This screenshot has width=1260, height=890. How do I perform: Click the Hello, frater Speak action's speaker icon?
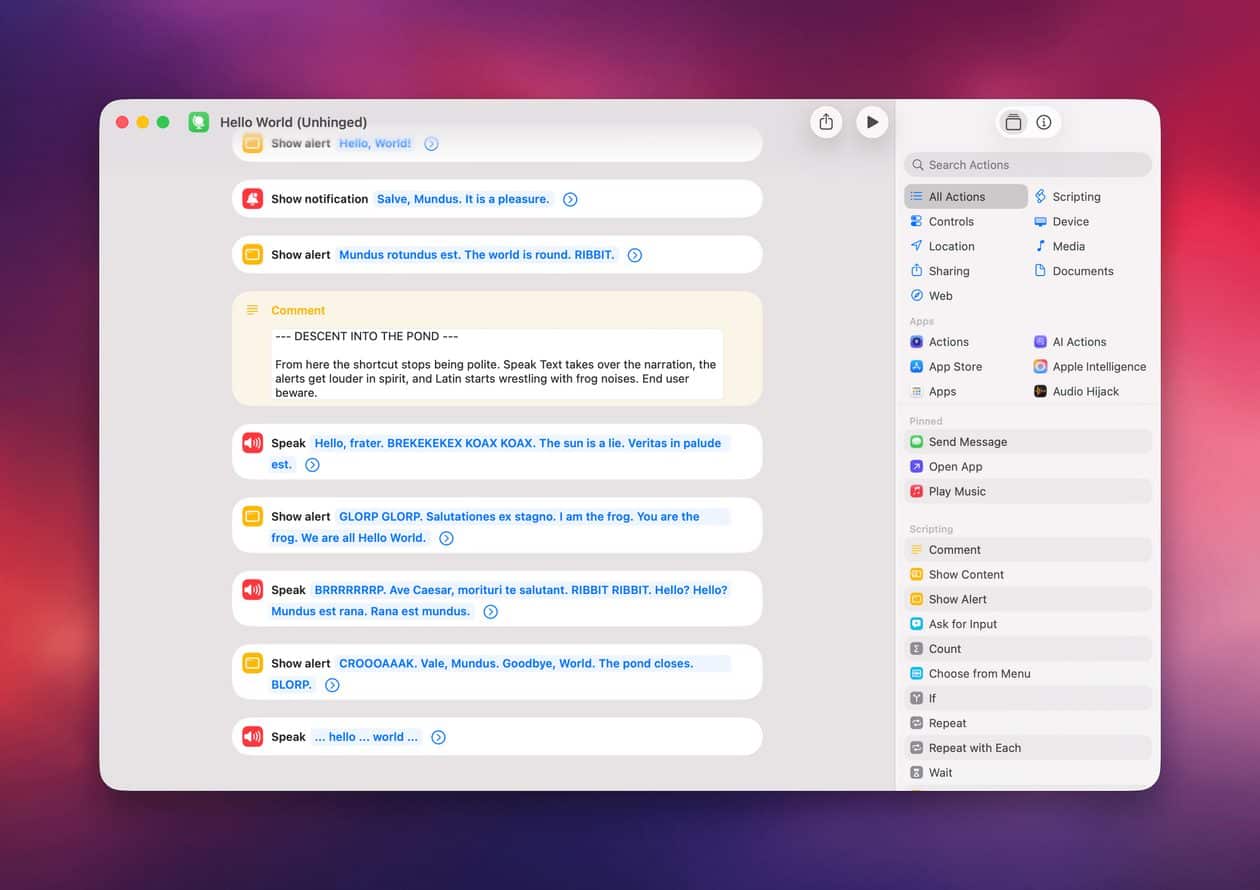[x=253, y=443]
